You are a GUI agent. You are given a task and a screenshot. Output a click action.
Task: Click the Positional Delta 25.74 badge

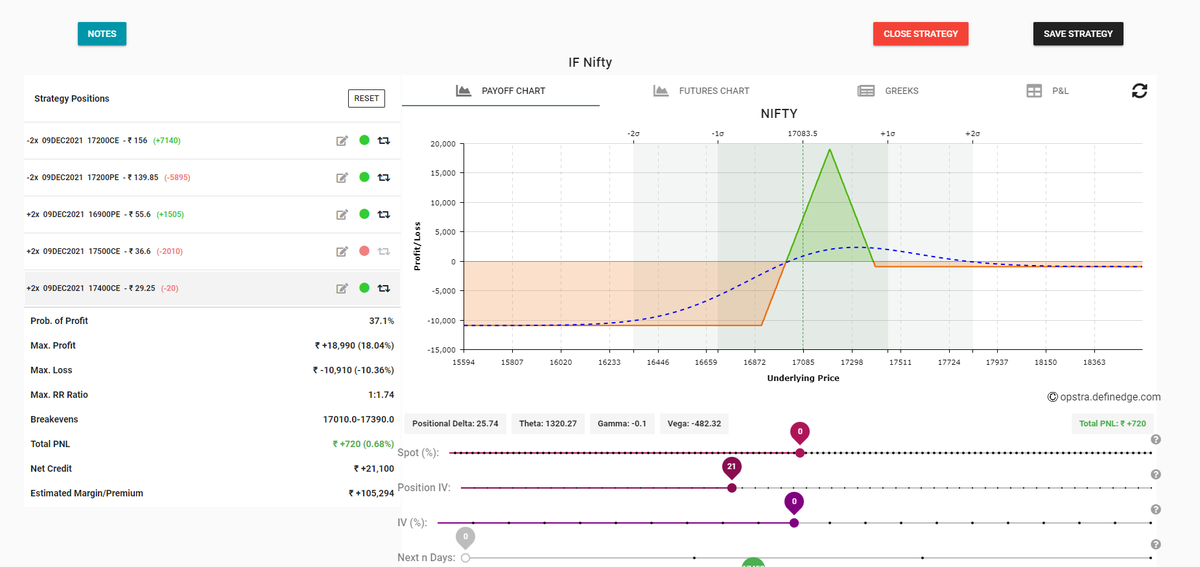tap(455, 424)
